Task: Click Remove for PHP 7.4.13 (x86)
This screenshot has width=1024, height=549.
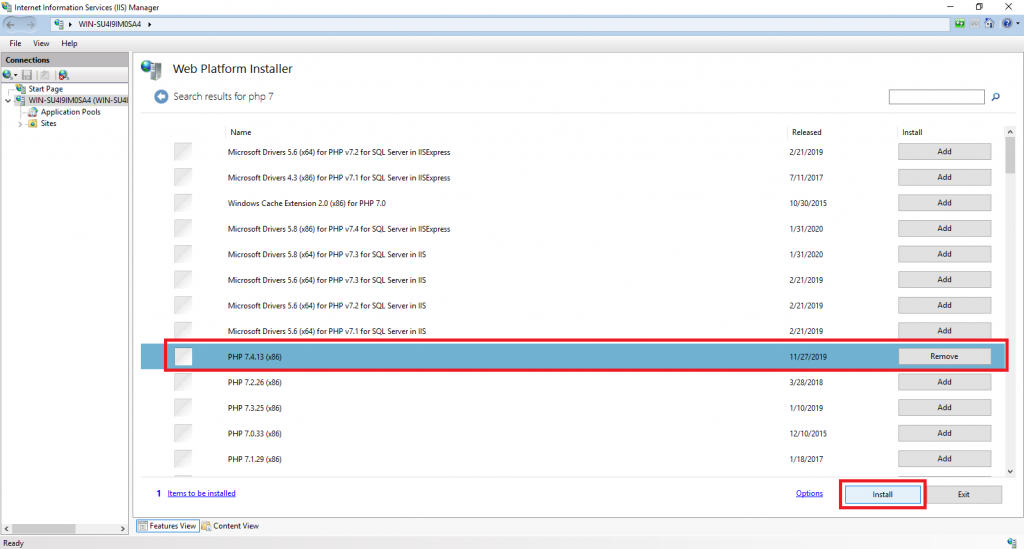Action: 944,356
